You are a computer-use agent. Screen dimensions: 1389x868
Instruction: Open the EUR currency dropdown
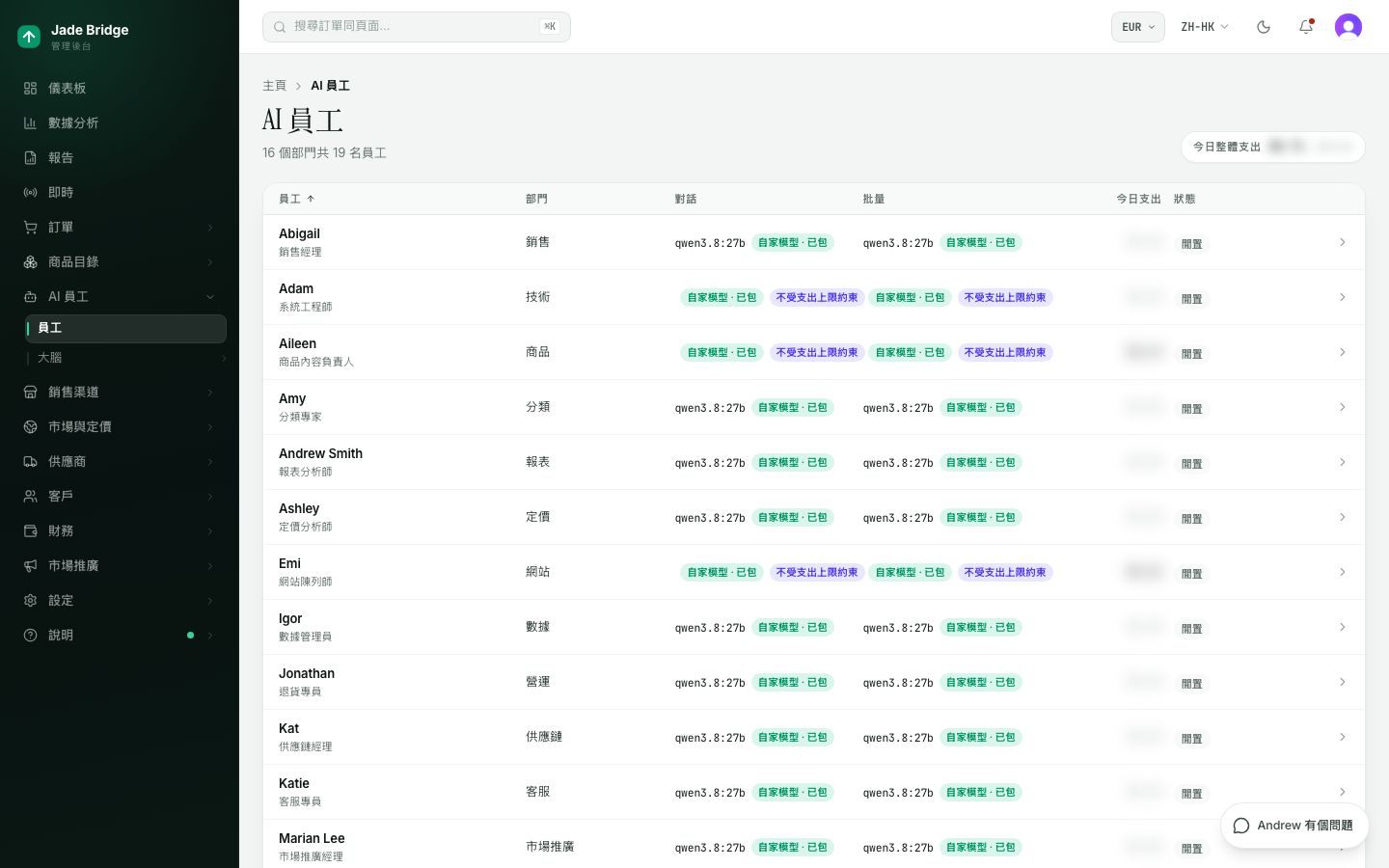click(x=1138, y=27)
